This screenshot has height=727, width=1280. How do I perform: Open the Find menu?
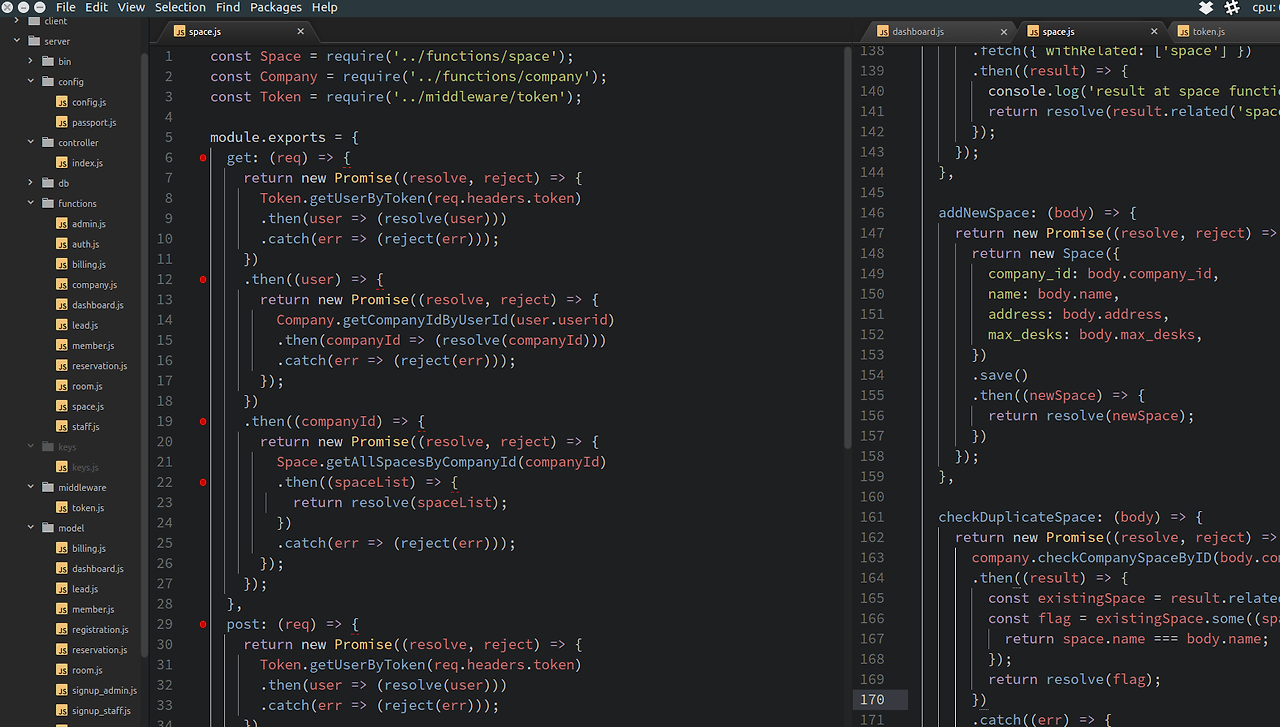(228, 7)
